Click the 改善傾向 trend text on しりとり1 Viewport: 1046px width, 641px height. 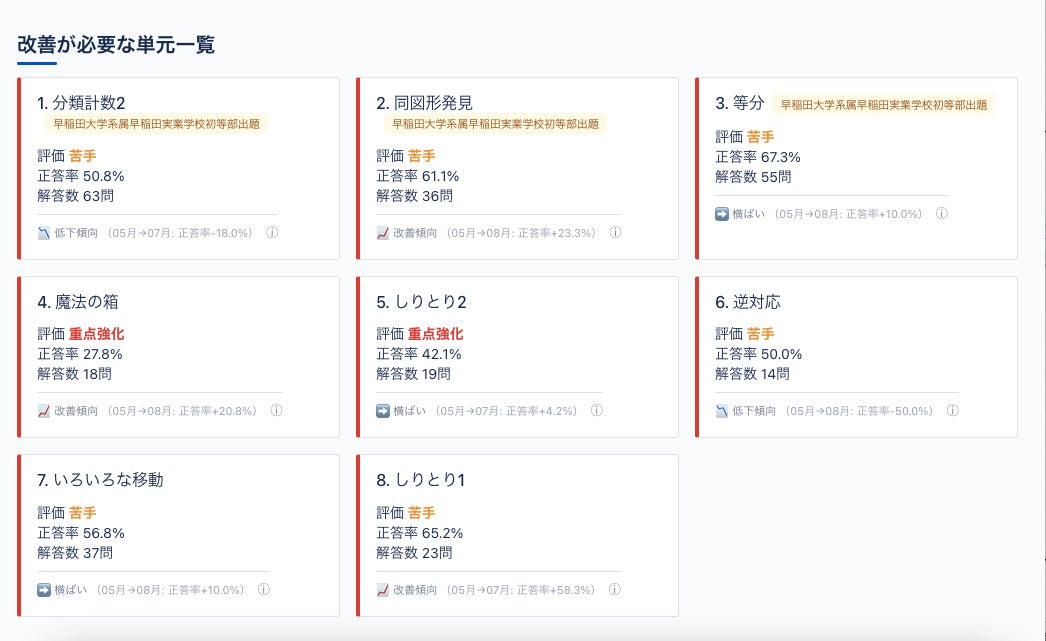tap(414, 590)
